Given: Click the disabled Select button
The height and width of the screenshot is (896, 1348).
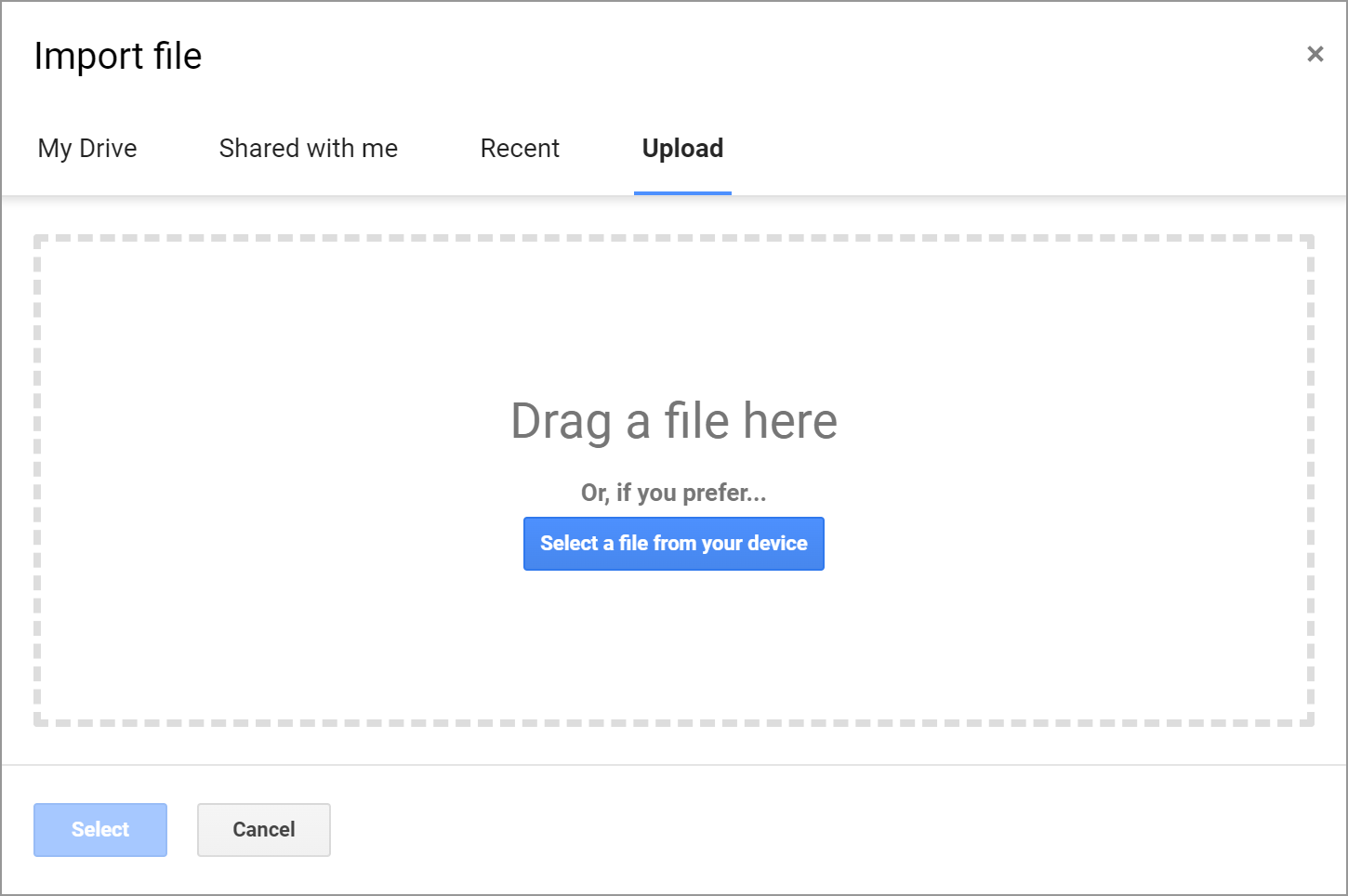Looking at the screenshot, I should pyautogui.click(x=100, y=829).
